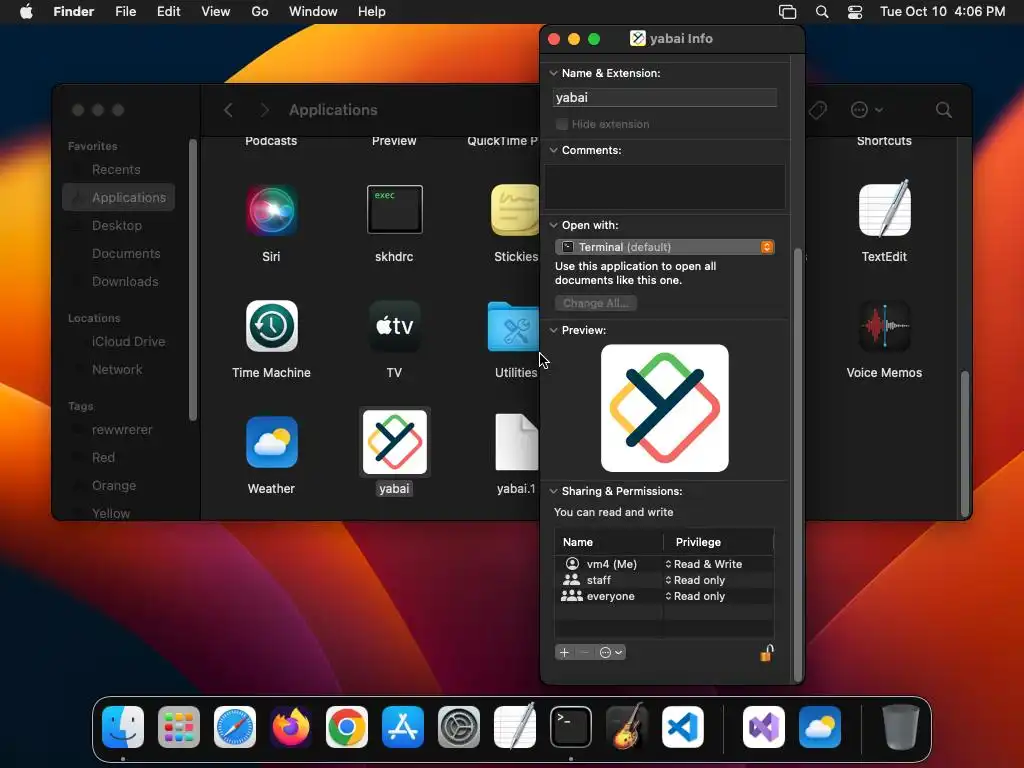Select Desktop in Finder sidebar
Screen dimensions: 1024x768
(117, 225)
